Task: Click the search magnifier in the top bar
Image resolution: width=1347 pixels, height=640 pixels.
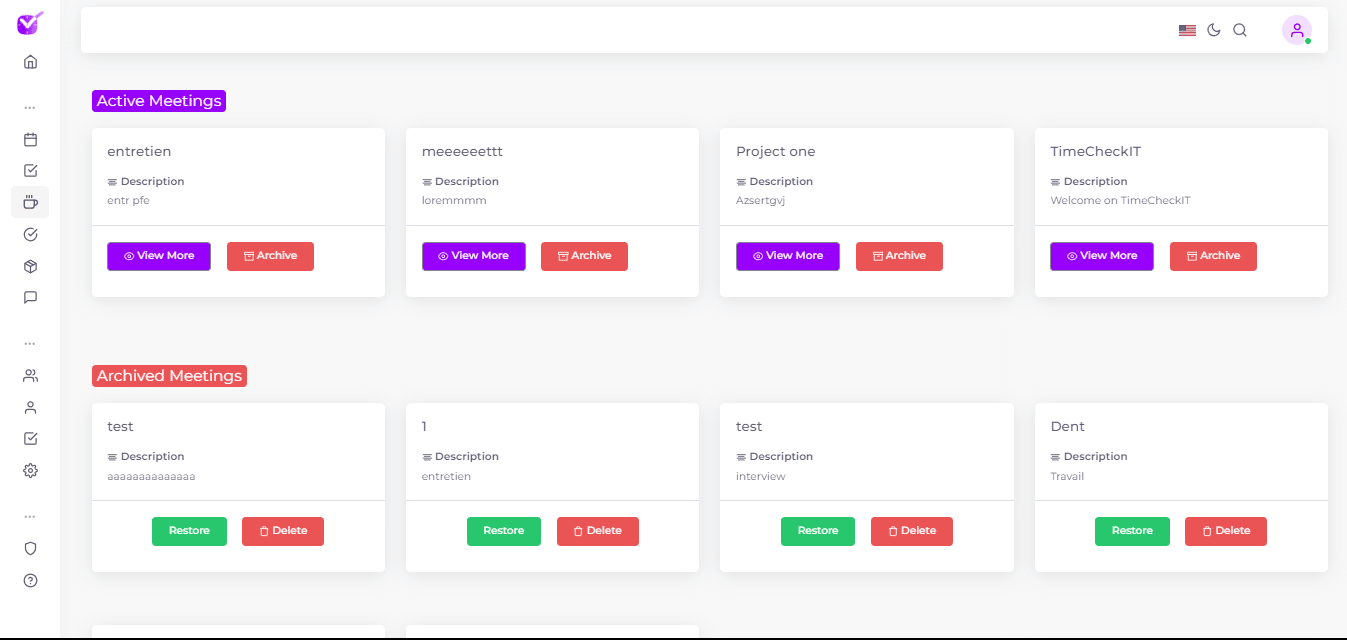Action: coord(1240,30)
